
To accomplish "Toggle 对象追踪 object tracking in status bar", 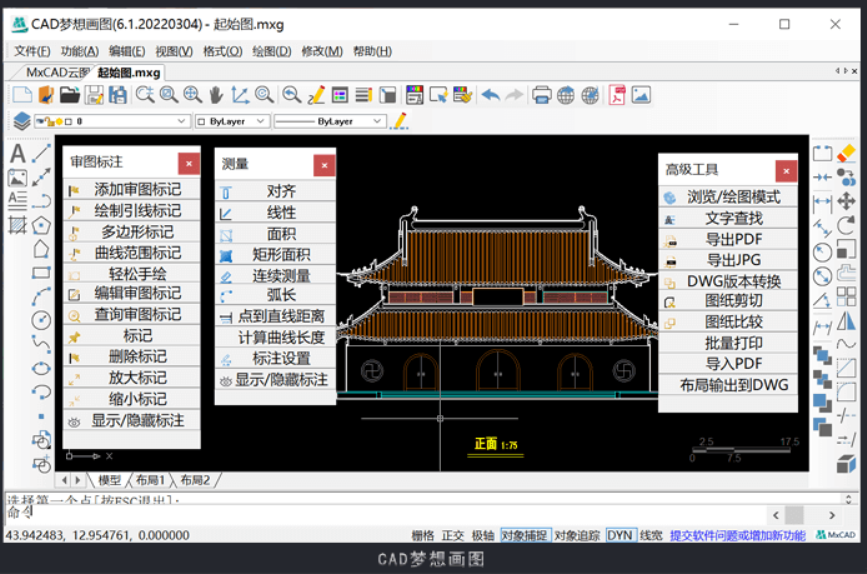I will click(x=577, y=535).
